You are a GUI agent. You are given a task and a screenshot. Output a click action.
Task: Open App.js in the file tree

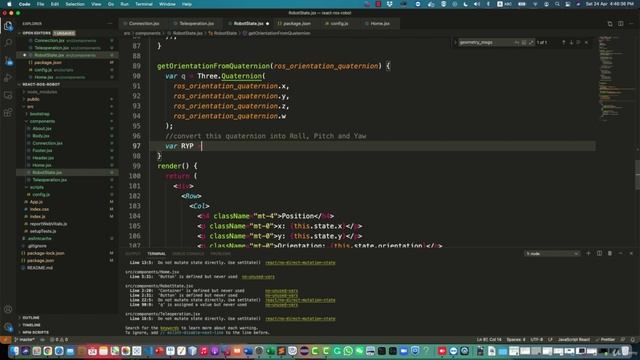point(36,202)
